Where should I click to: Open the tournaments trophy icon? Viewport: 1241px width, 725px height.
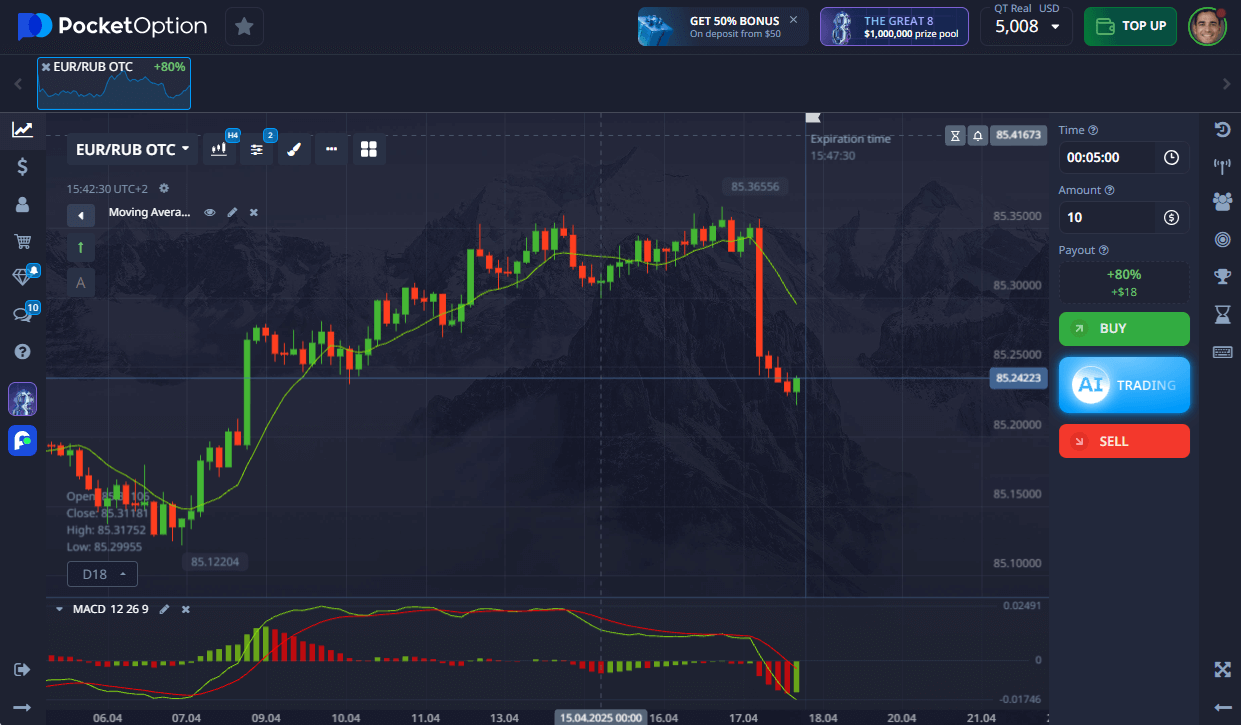[x=1221, y=276]
